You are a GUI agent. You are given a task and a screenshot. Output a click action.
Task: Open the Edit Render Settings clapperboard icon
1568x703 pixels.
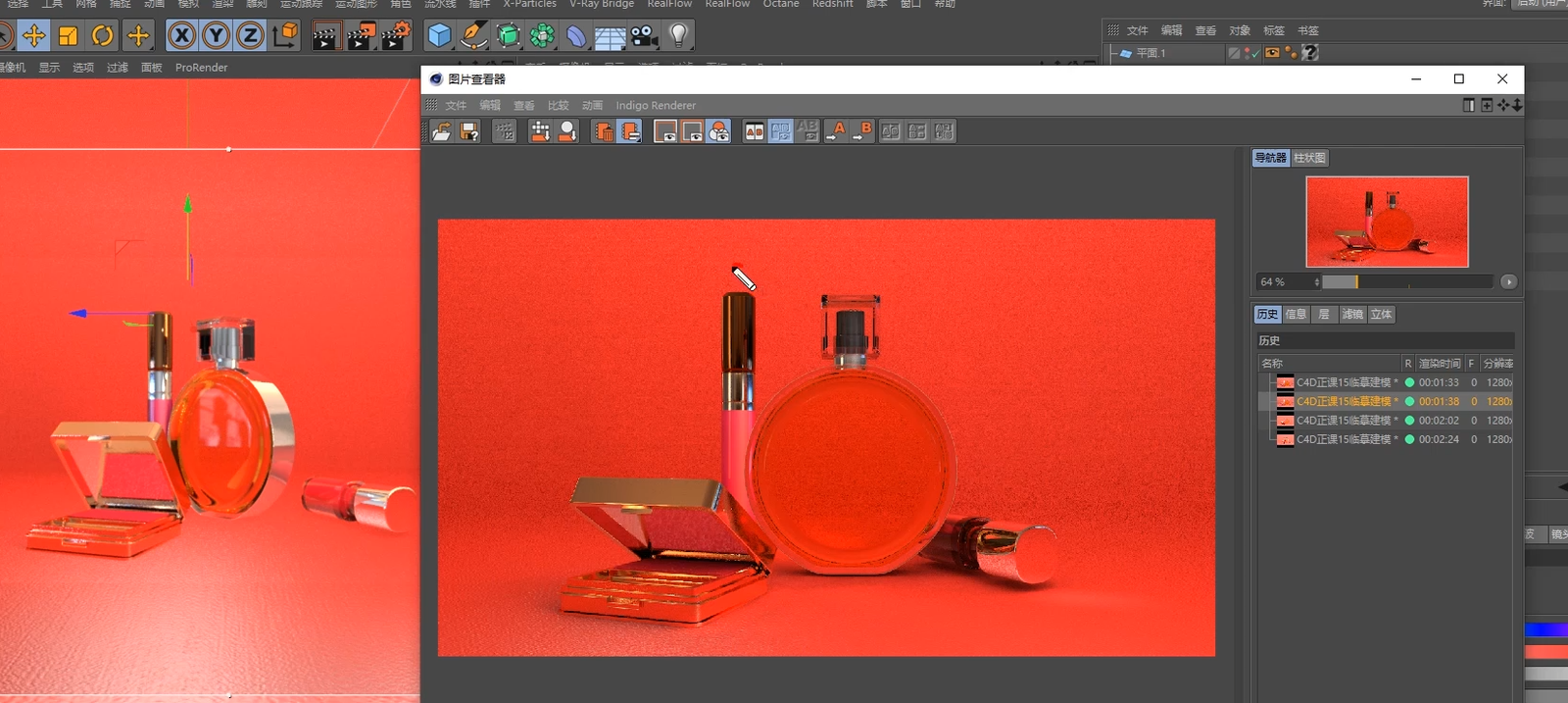[x=396, y=36]
